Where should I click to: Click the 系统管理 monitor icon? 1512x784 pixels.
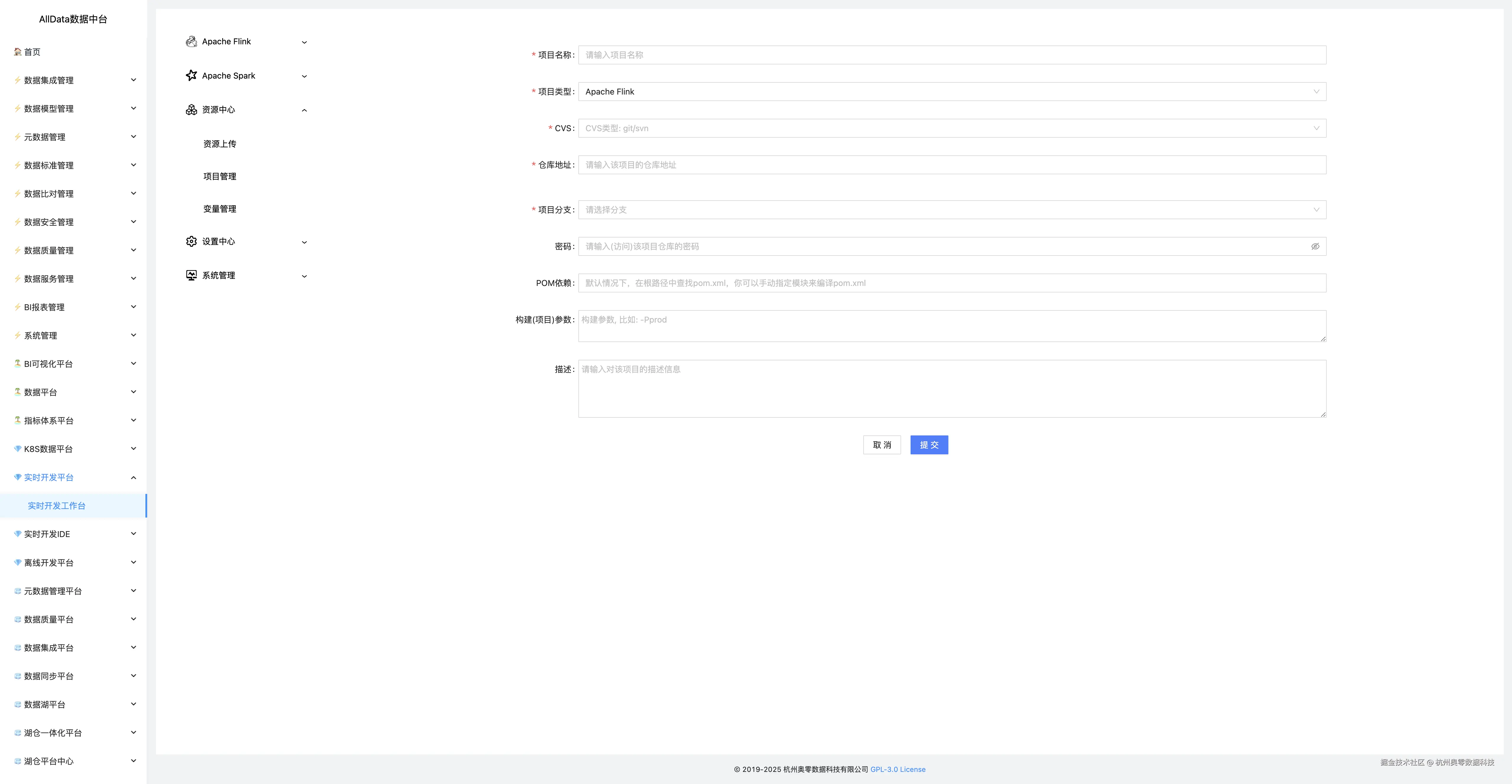pyautogui.click(x=191, y=276)
